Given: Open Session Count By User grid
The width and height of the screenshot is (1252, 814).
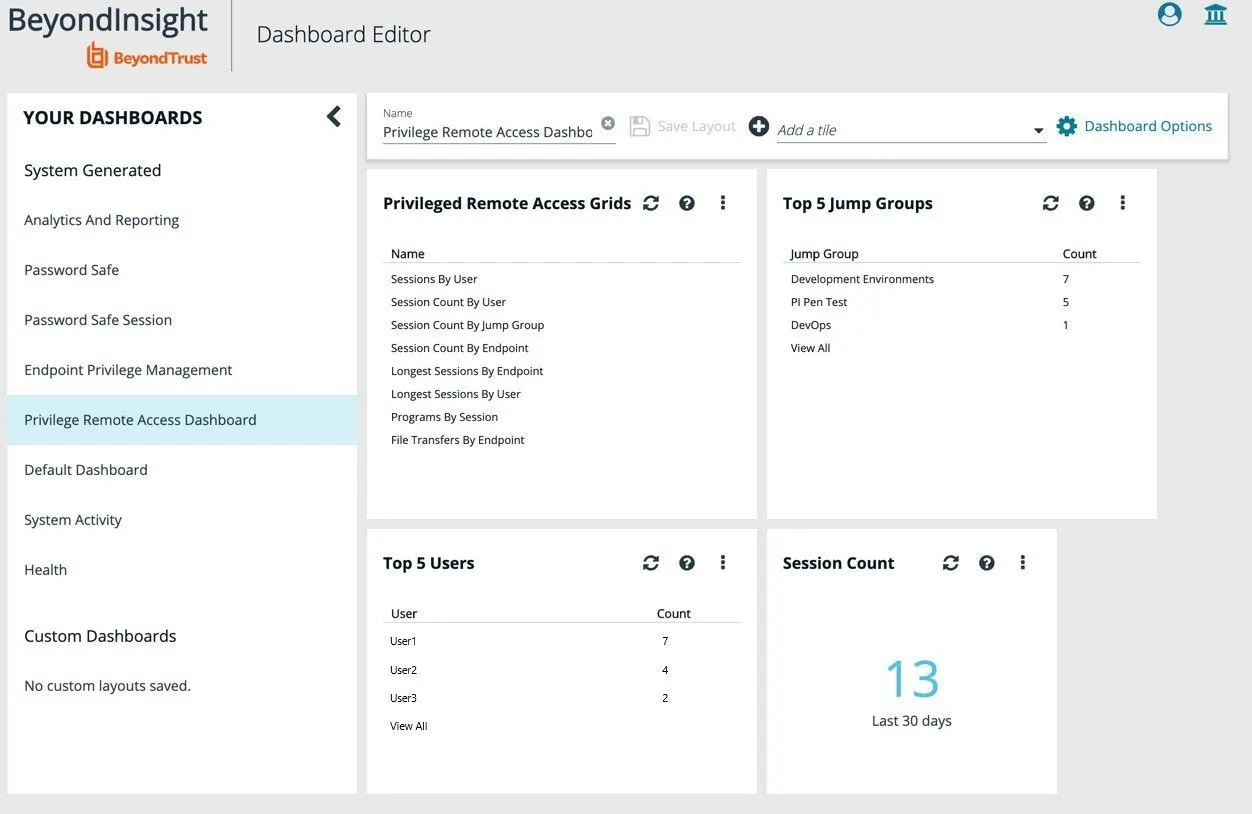Looking at the screenshot, I should [448, 302].
